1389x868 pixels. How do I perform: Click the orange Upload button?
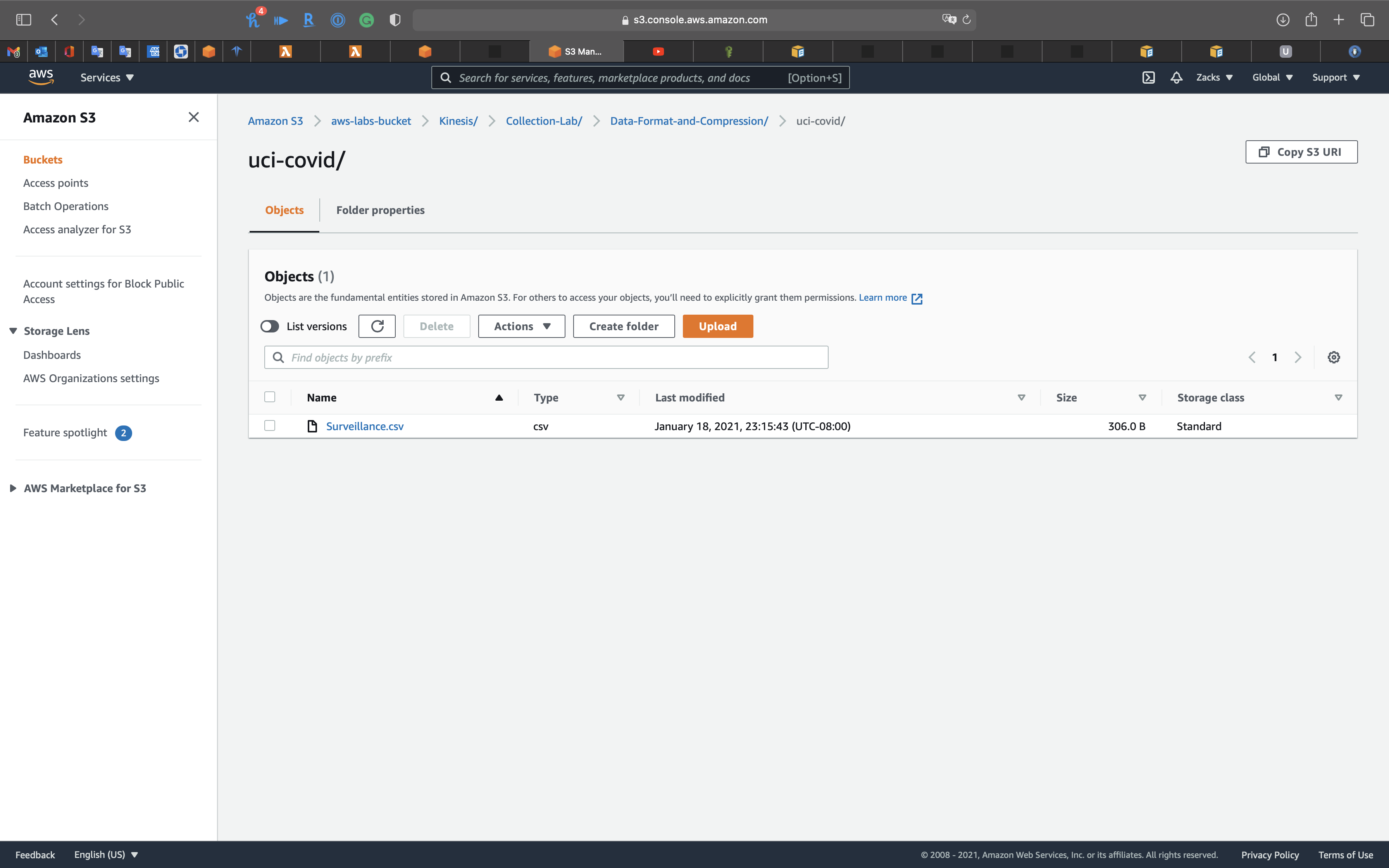717,326
